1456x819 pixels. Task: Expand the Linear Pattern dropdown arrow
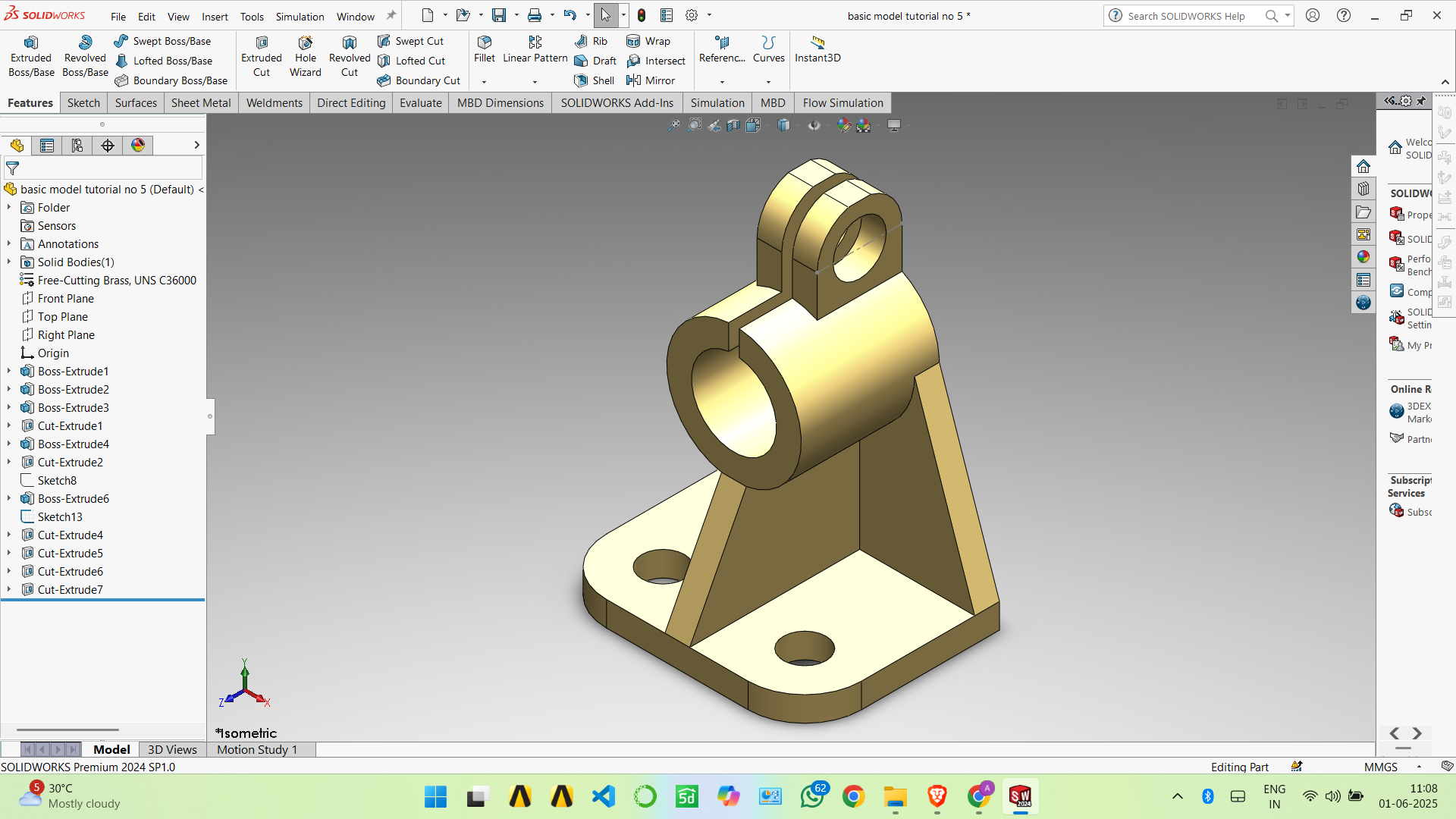(535, 82)
